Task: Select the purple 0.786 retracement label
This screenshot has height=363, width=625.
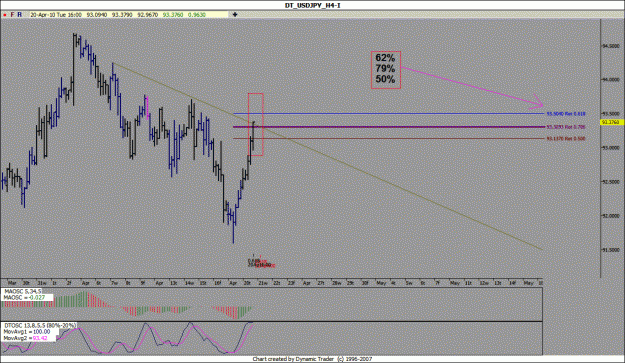Action: (x=566, y=127)
